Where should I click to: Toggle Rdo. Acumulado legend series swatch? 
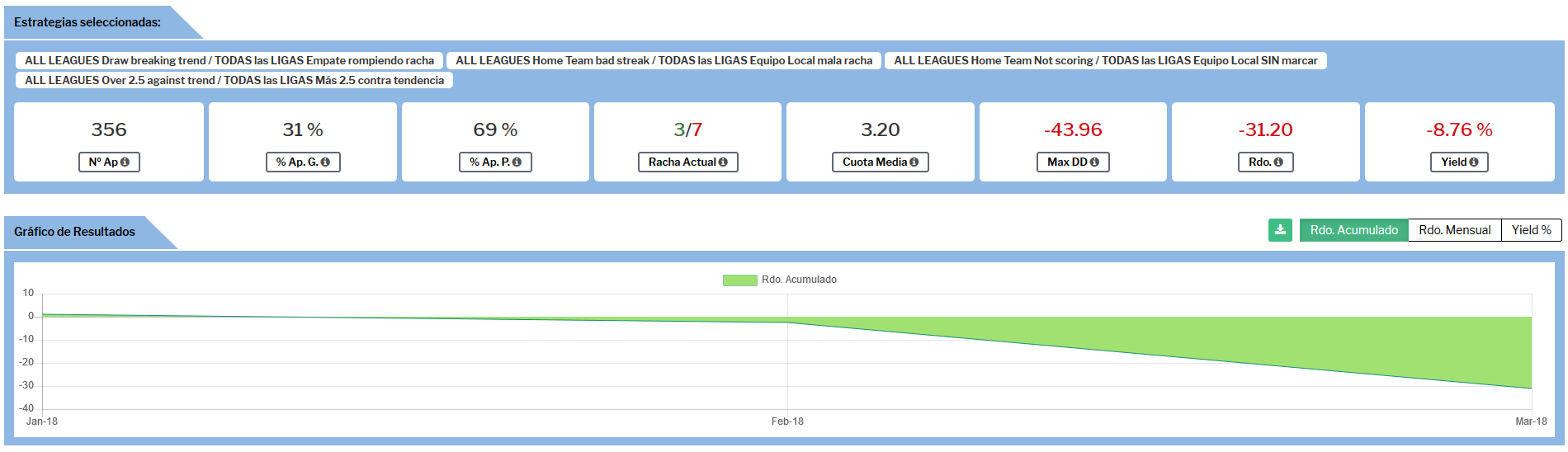pos(739,280)
